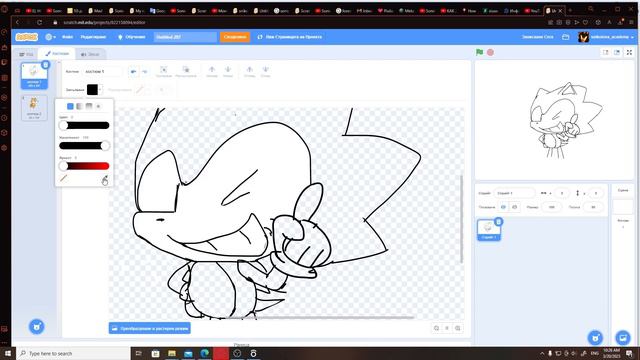Click the zoom reset button in paint editor
Image resolution: width=640 pixels, height=360 pixels.
coord(447,328)
